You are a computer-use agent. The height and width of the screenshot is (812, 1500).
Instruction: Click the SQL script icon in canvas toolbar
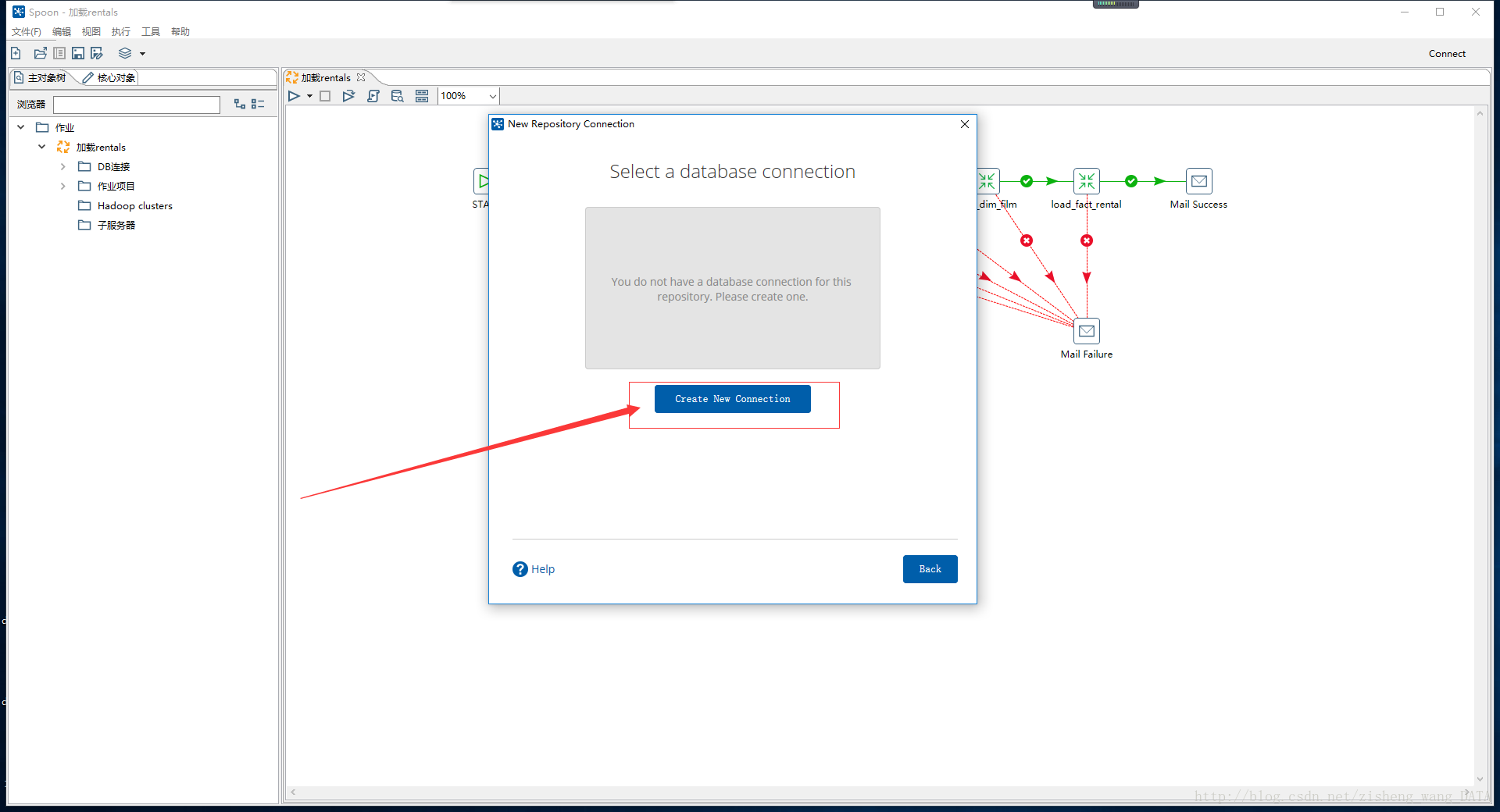373,96
